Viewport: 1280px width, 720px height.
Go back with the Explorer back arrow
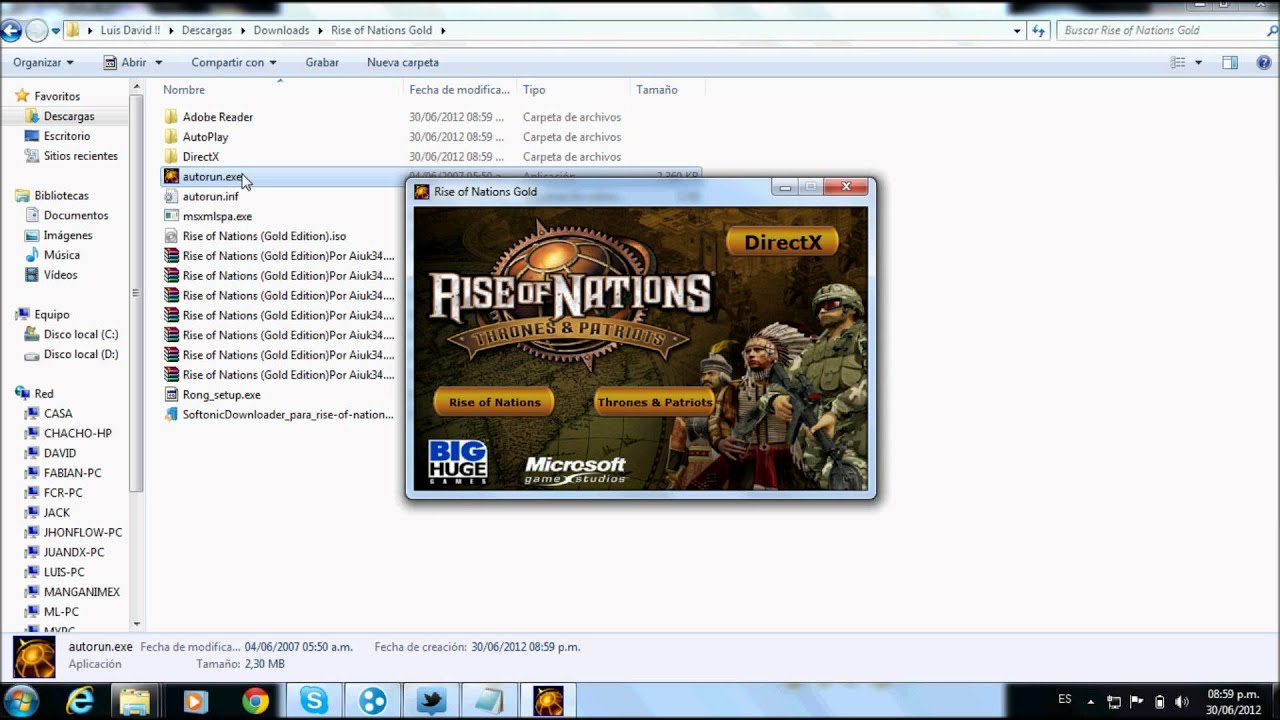click(x=12, y=30)
